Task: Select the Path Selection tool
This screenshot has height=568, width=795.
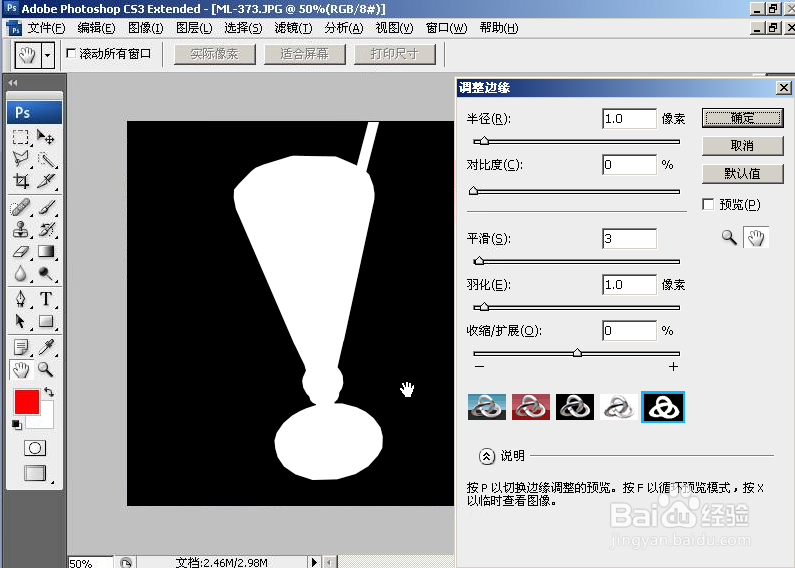Action: (20, 321)
